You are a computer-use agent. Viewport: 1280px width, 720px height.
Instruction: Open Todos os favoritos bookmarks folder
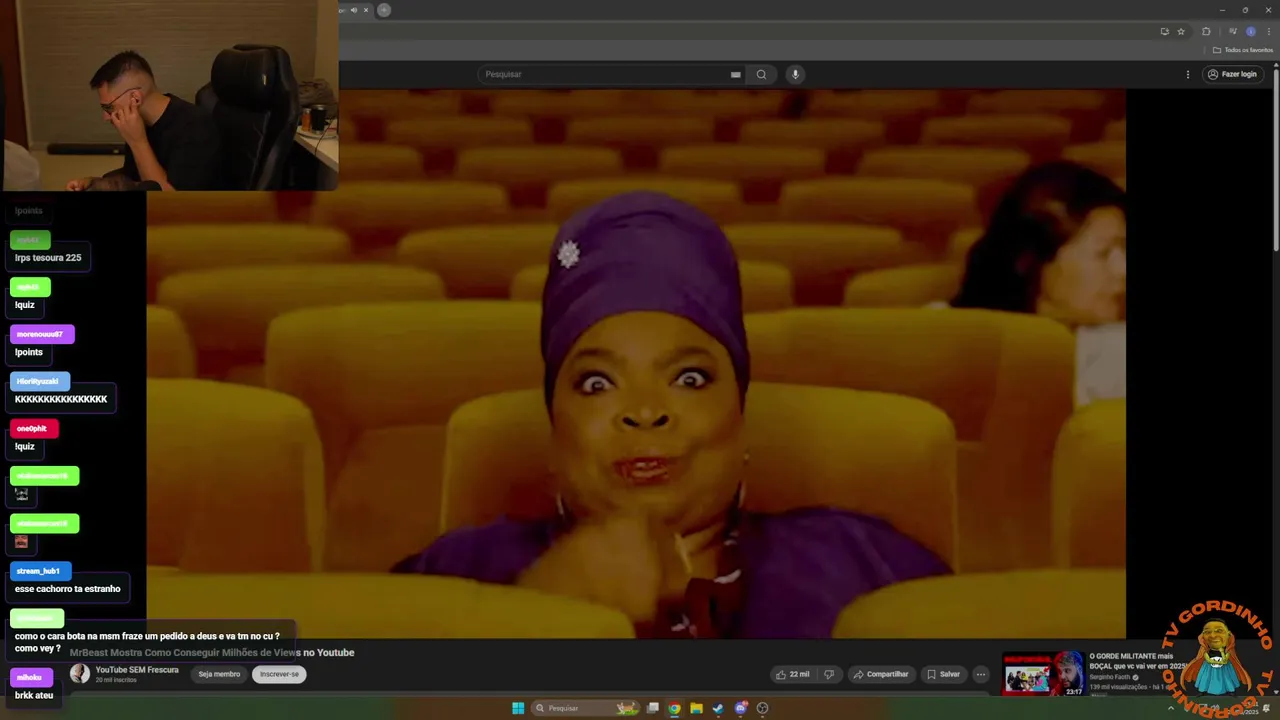(x=1243, y=50)
